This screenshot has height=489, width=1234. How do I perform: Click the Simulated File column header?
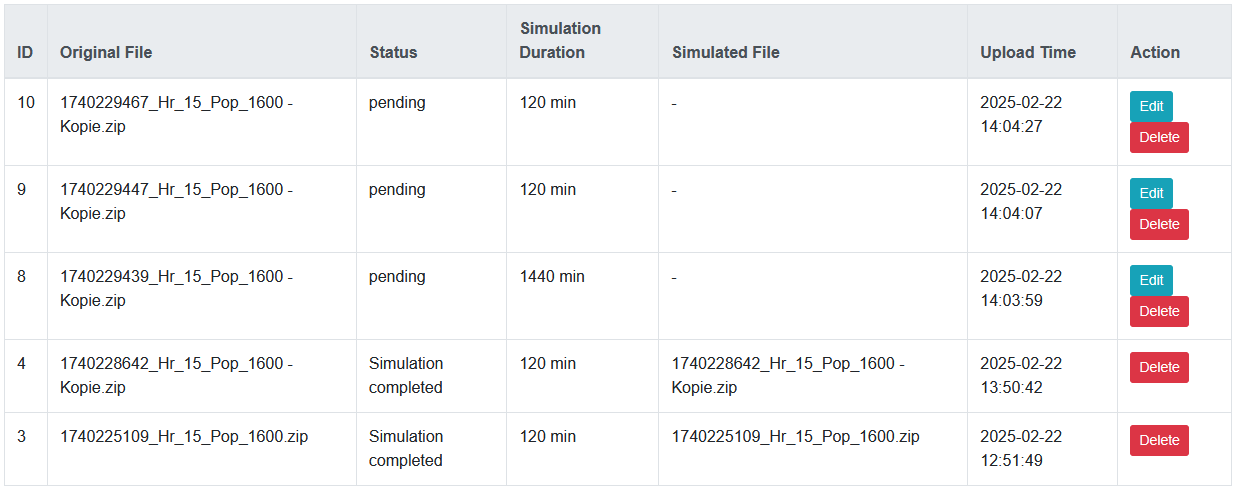725,52
